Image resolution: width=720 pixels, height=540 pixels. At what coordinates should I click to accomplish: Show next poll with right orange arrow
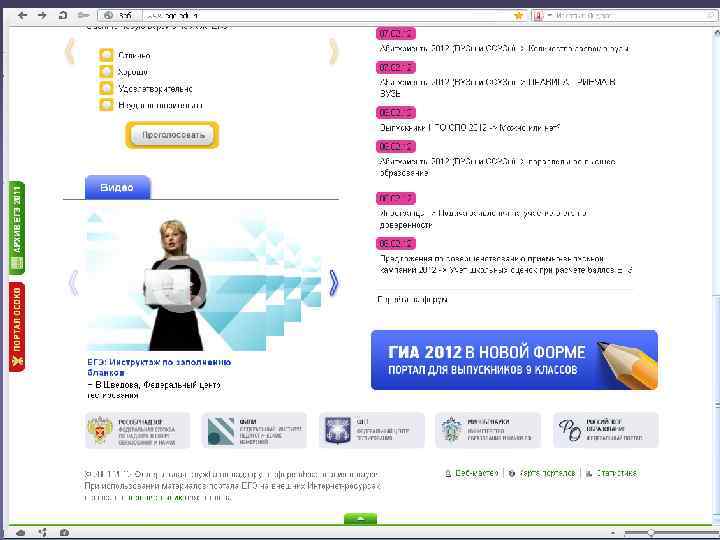(334, 51)
